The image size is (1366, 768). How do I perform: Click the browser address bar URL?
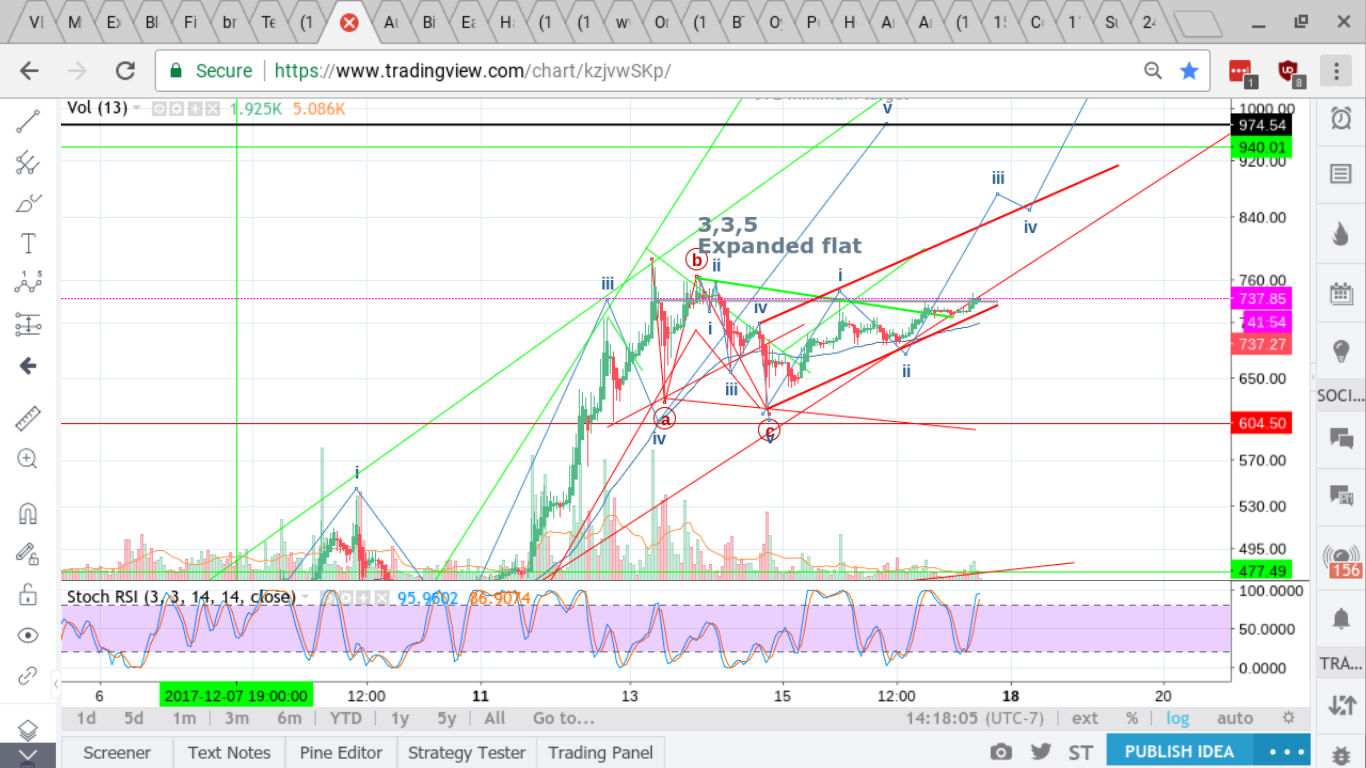pos(472,71)
